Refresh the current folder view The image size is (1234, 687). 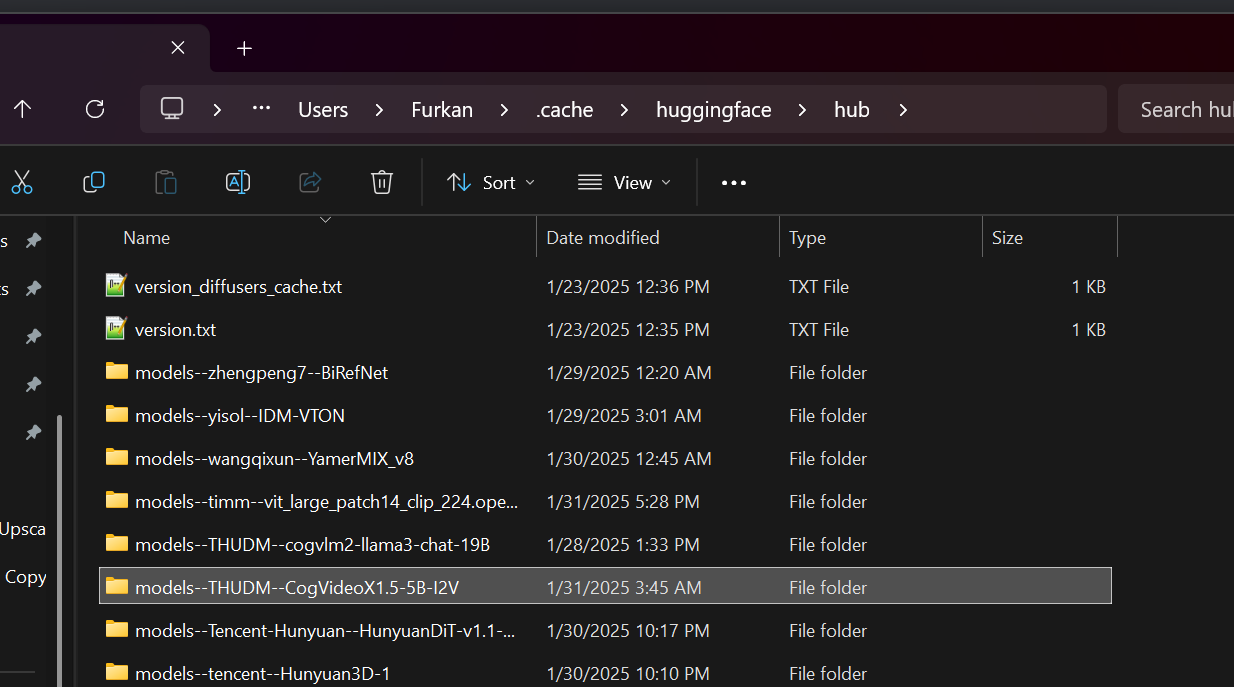pos(95,109)
